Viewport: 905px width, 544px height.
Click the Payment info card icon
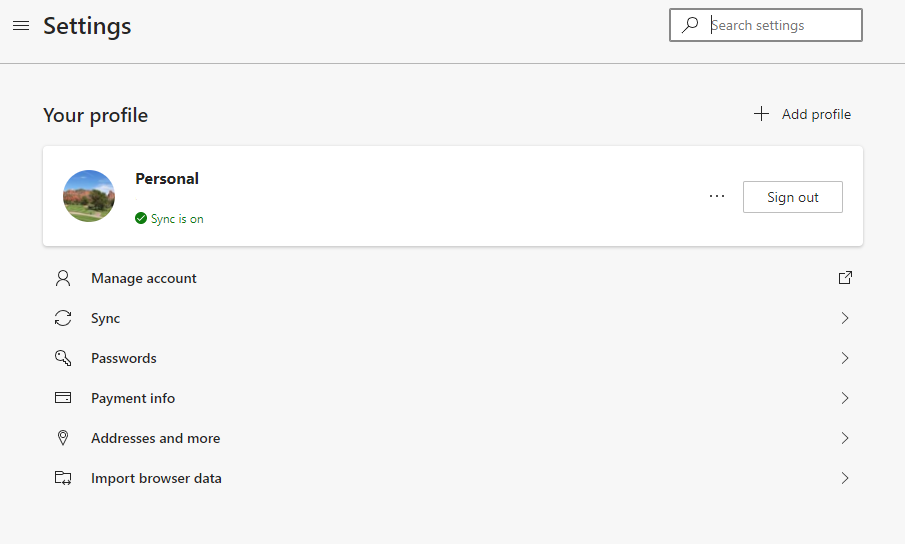pos(63,397)
